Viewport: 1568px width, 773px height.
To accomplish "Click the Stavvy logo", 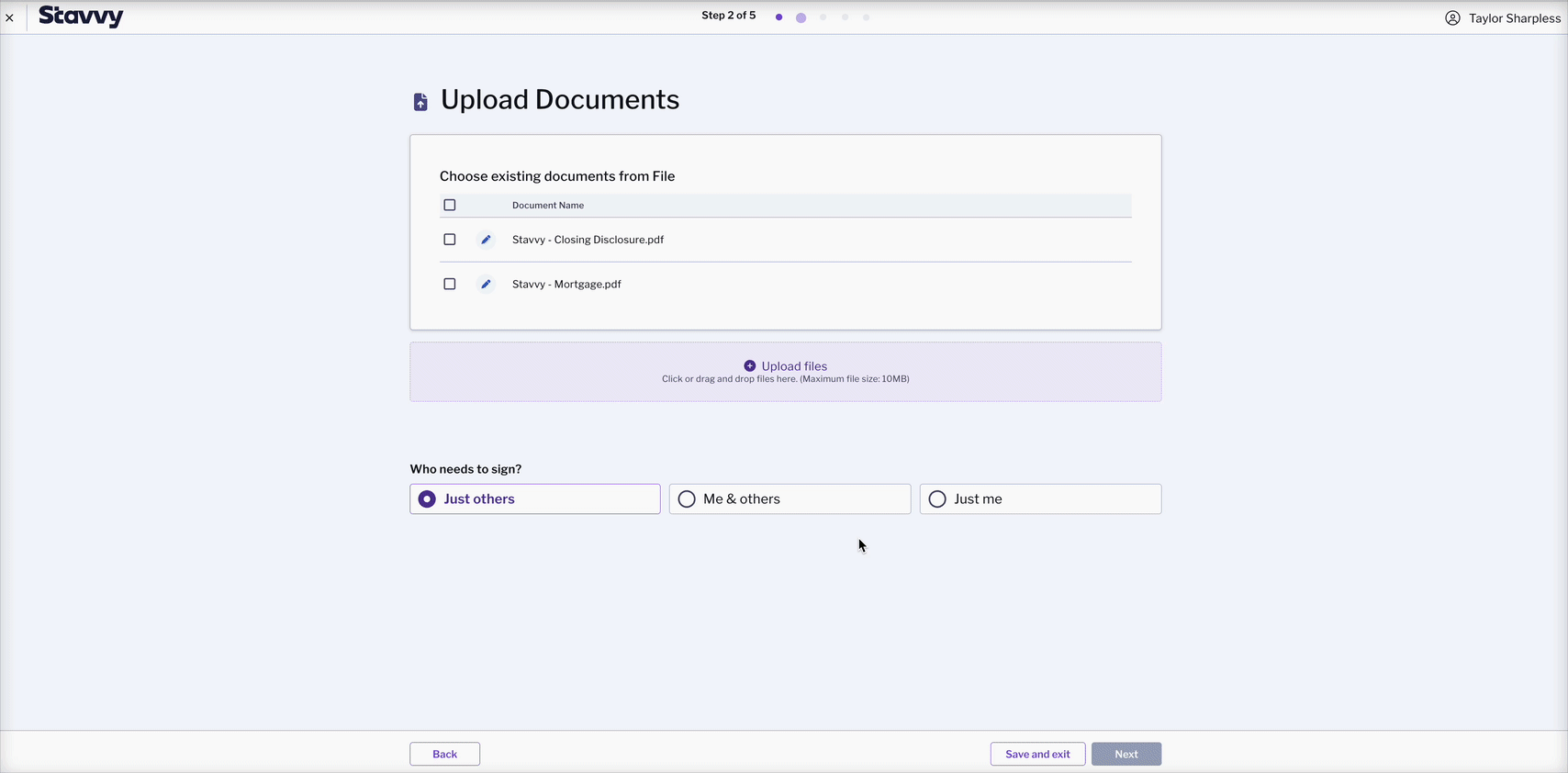I will [81, 17].
